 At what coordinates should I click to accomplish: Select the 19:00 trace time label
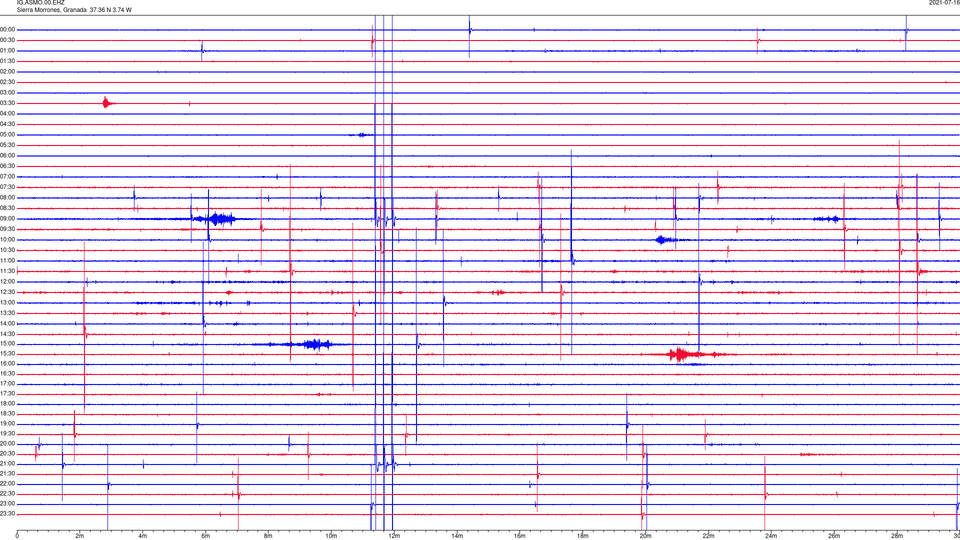pos(8,424)
